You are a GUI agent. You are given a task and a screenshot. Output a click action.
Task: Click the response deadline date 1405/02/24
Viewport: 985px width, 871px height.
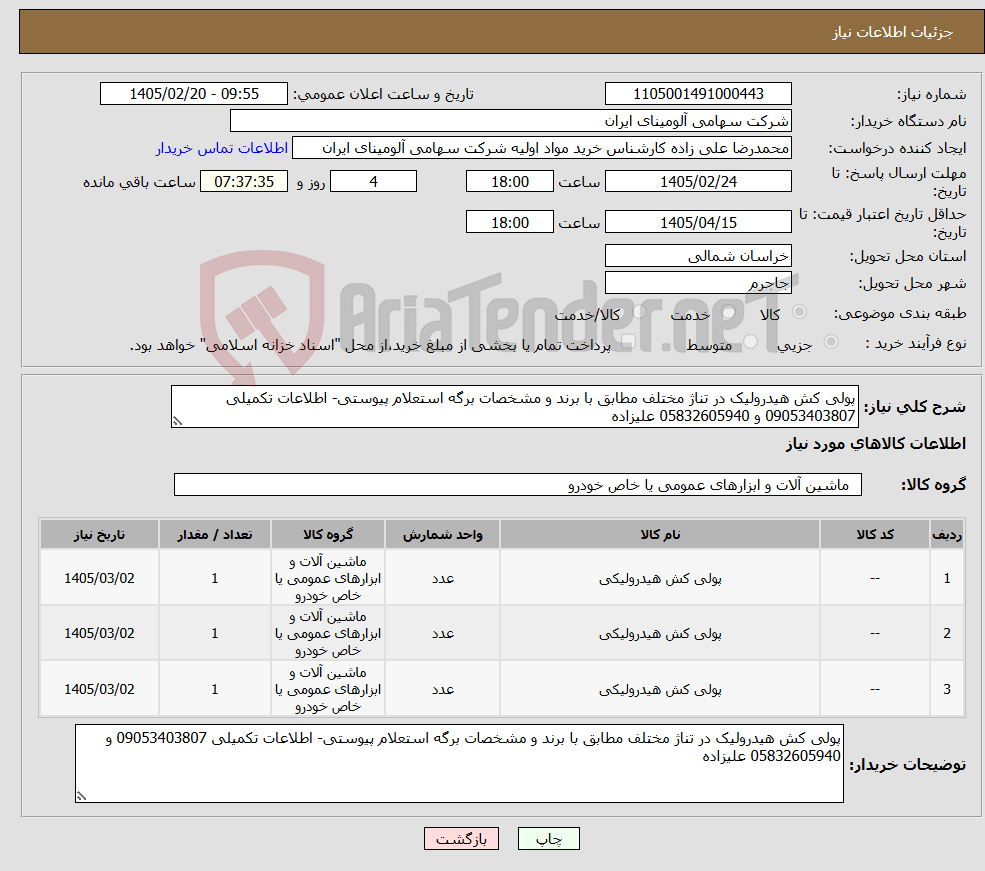coord(698,181)
